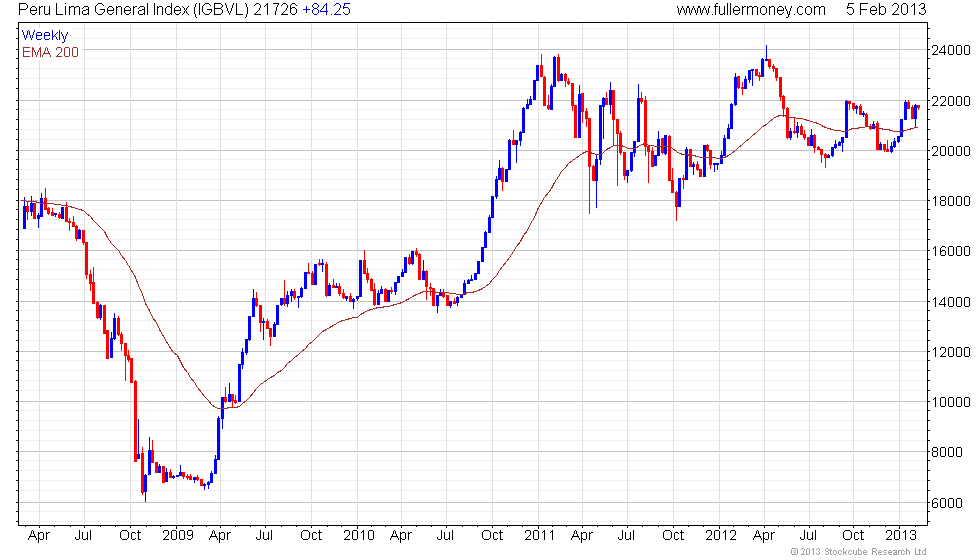Select the 16000 y-axis label
The height and width of the screenshot is (560, 980).
click(x=951, y=251)
